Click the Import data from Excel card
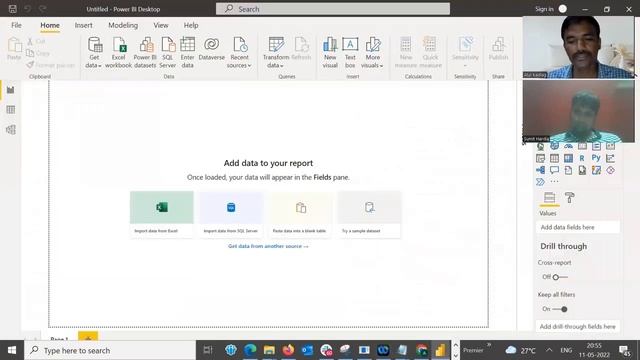 (162, 214)
